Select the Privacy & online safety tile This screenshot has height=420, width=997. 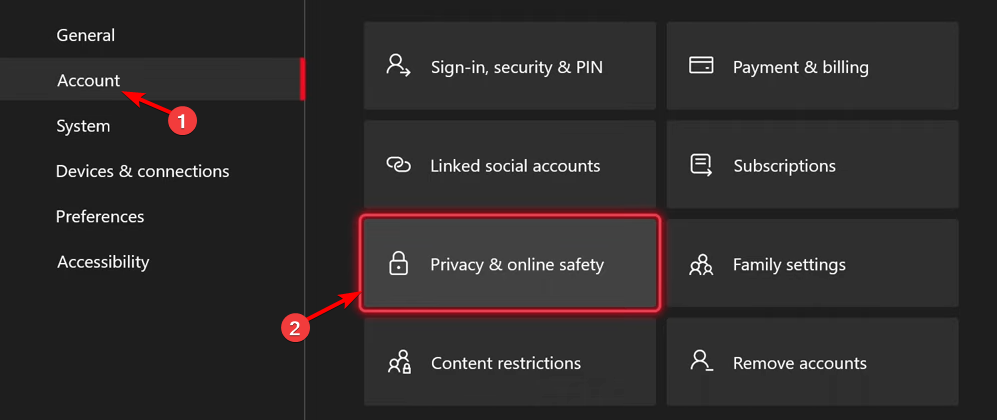[x=509, y=263]
